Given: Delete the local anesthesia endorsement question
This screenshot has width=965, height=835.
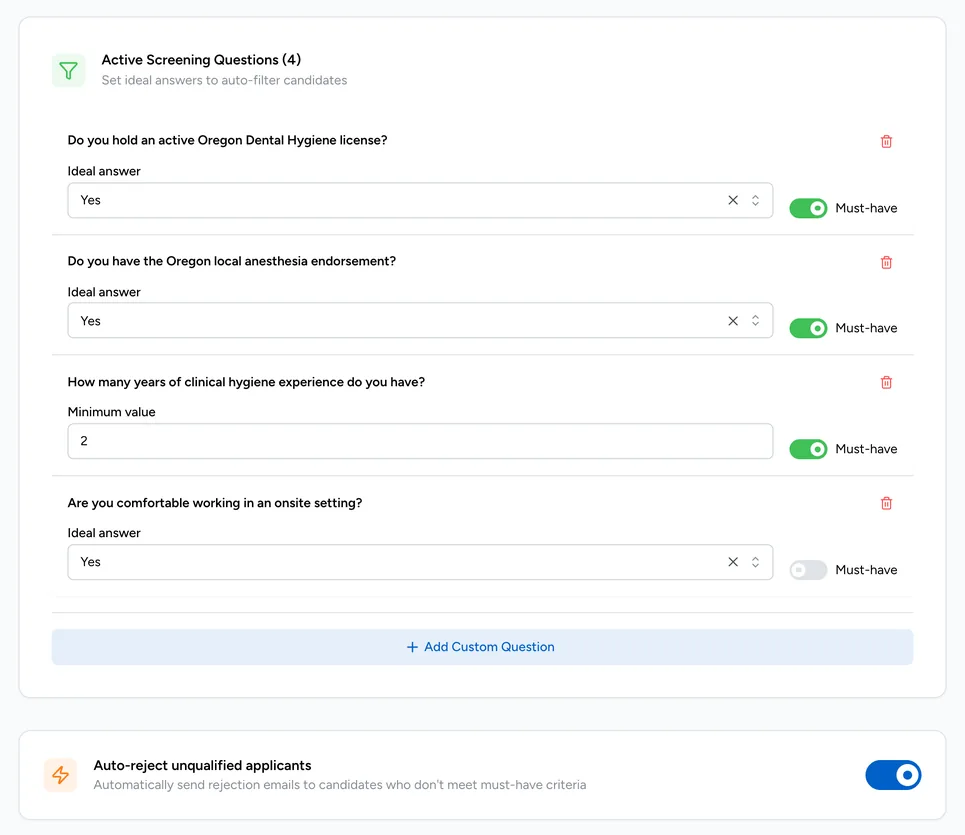Looking at the screenshot, I should click(x=886, y=262).
